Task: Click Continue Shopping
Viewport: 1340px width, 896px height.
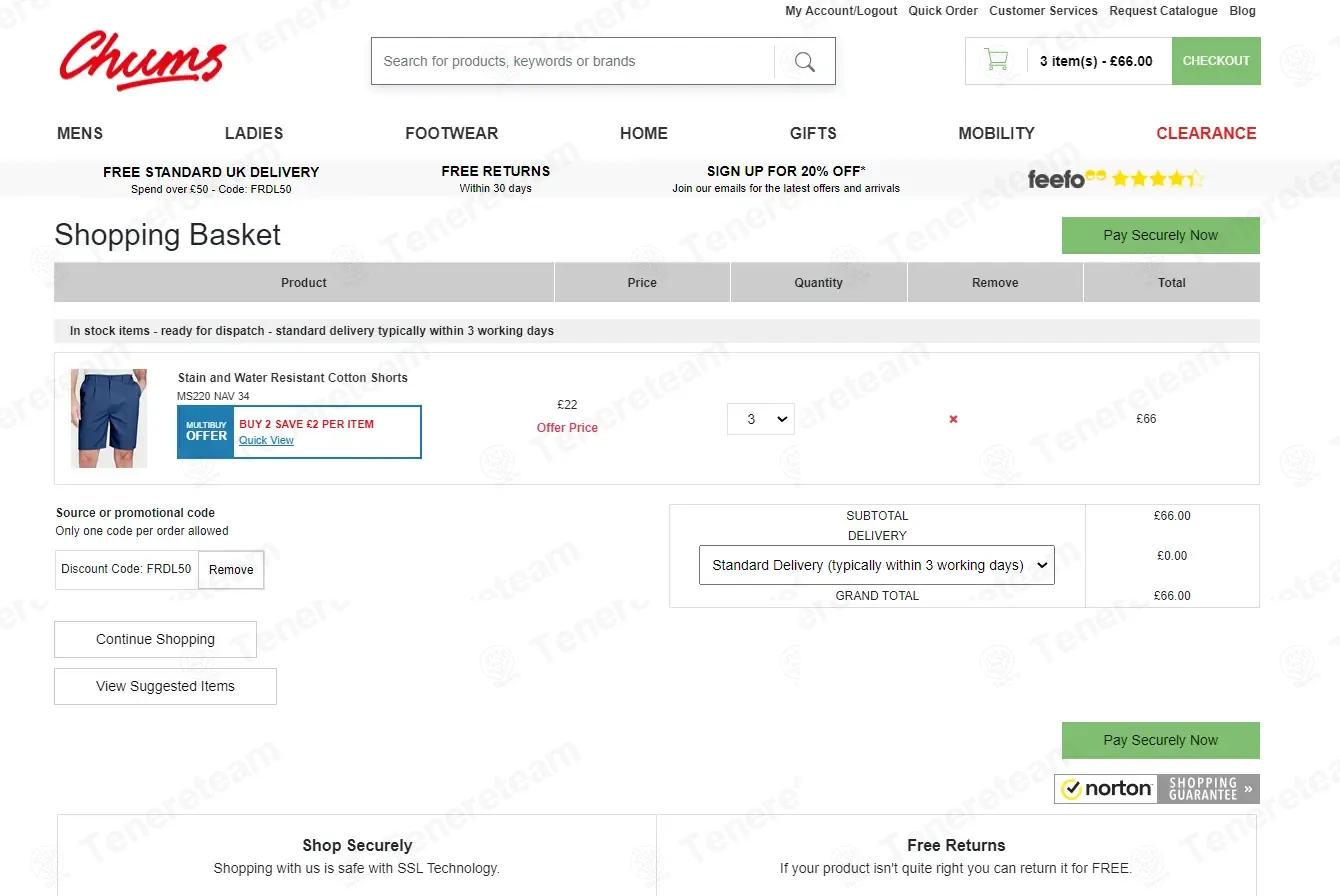Action: coord(155,640)
